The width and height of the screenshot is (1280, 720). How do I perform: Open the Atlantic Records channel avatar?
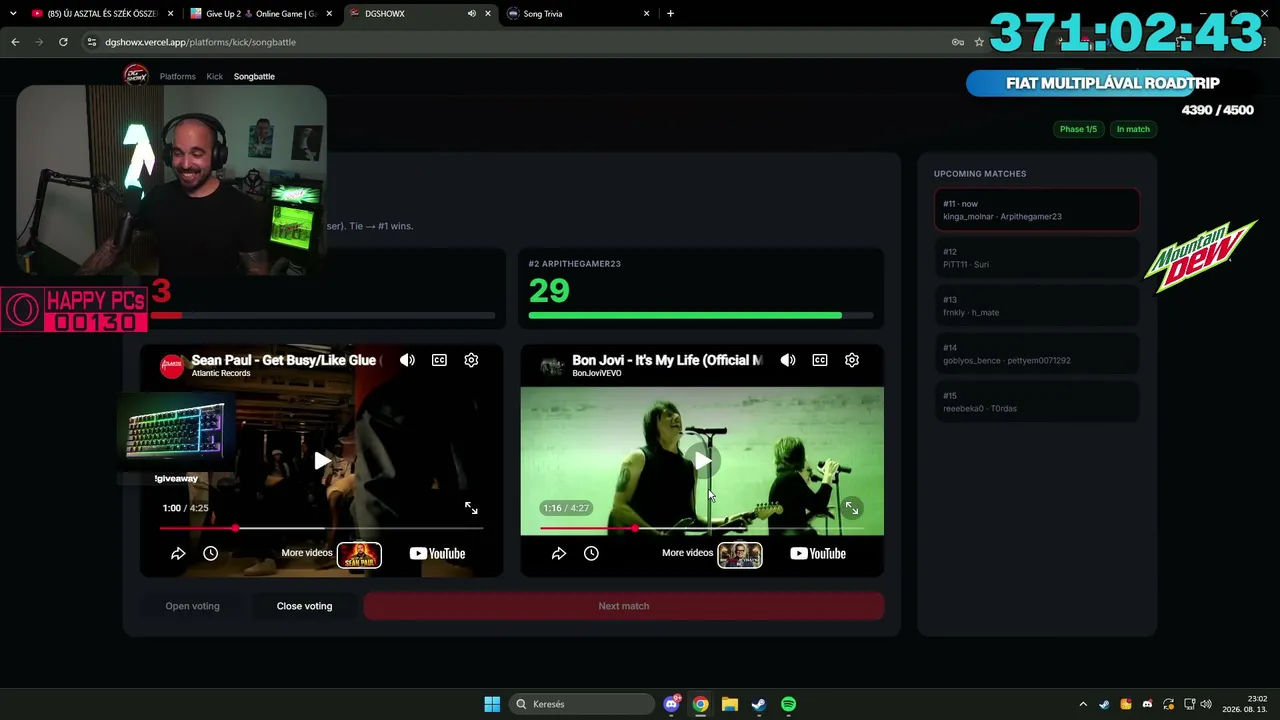172,365
